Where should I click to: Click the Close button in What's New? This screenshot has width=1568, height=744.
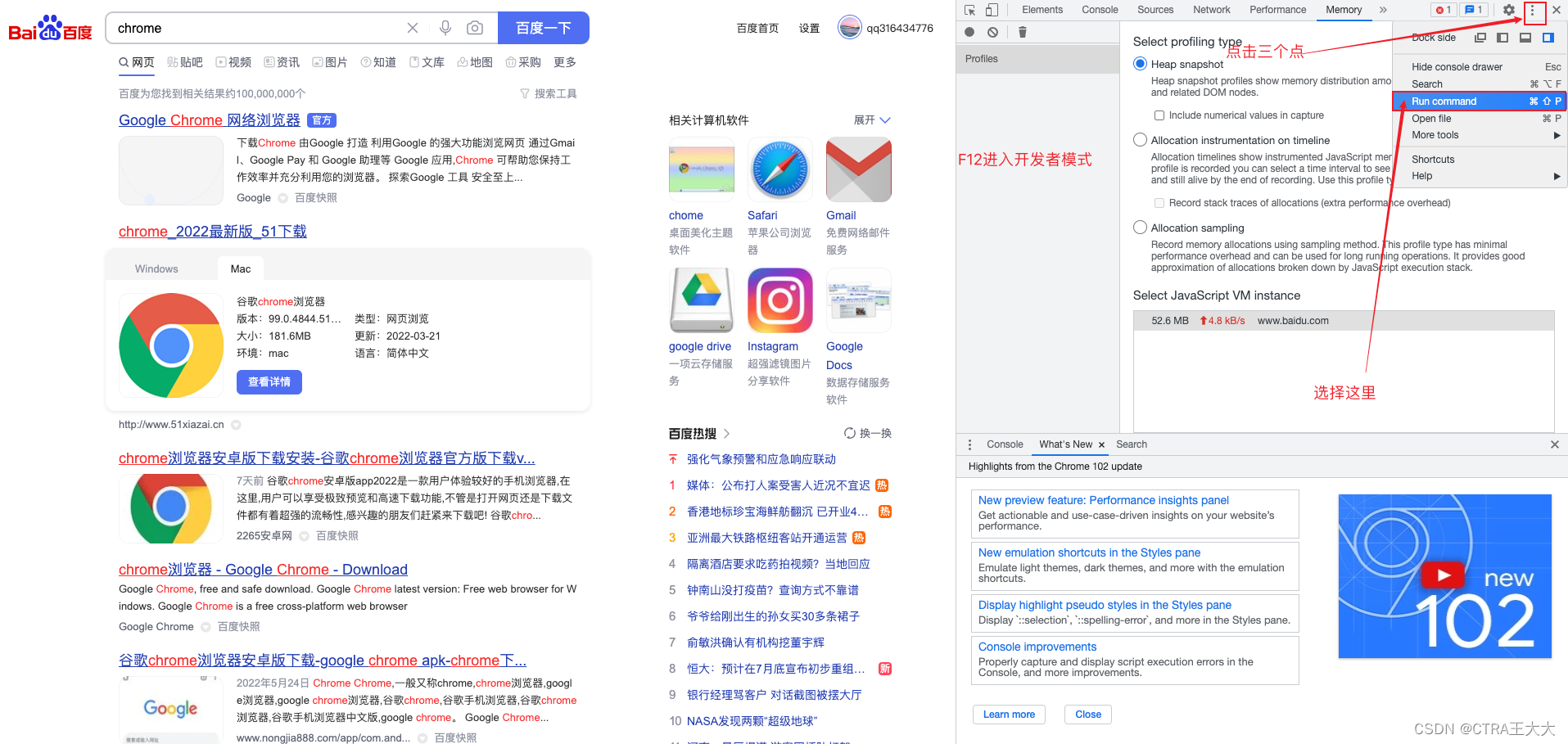(x=1088, y=715)
